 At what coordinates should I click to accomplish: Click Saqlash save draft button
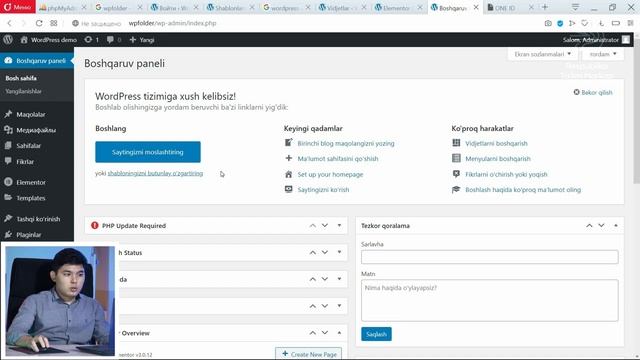click(x=376, y=334)
